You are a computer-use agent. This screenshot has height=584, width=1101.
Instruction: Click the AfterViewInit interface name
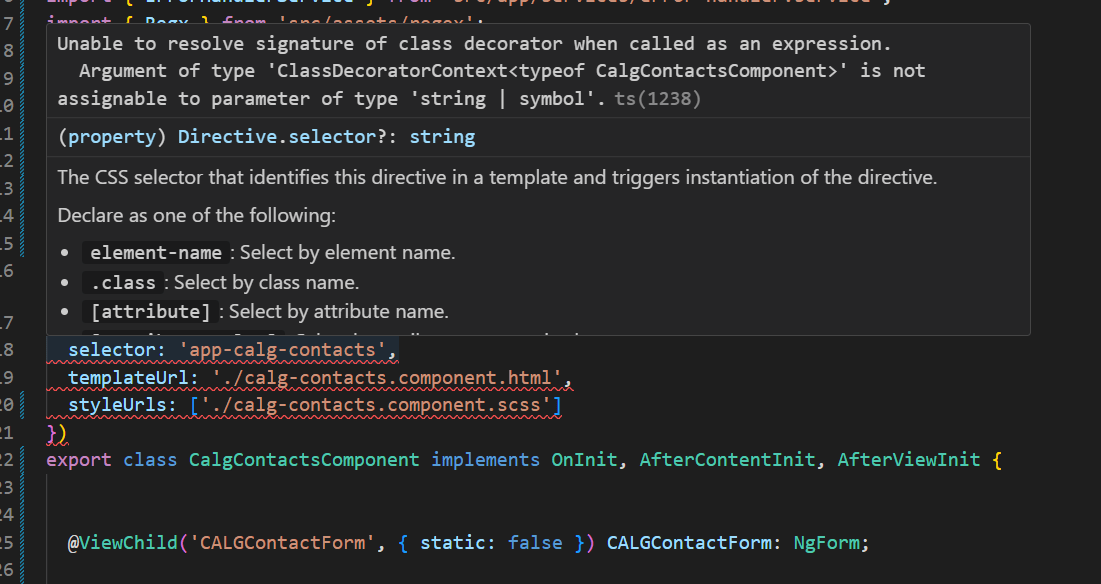(909, 460)
